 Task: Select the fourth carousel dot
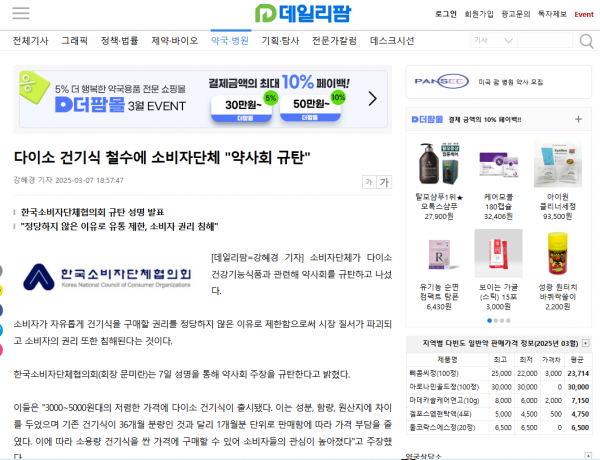click(x=508, y=321)
